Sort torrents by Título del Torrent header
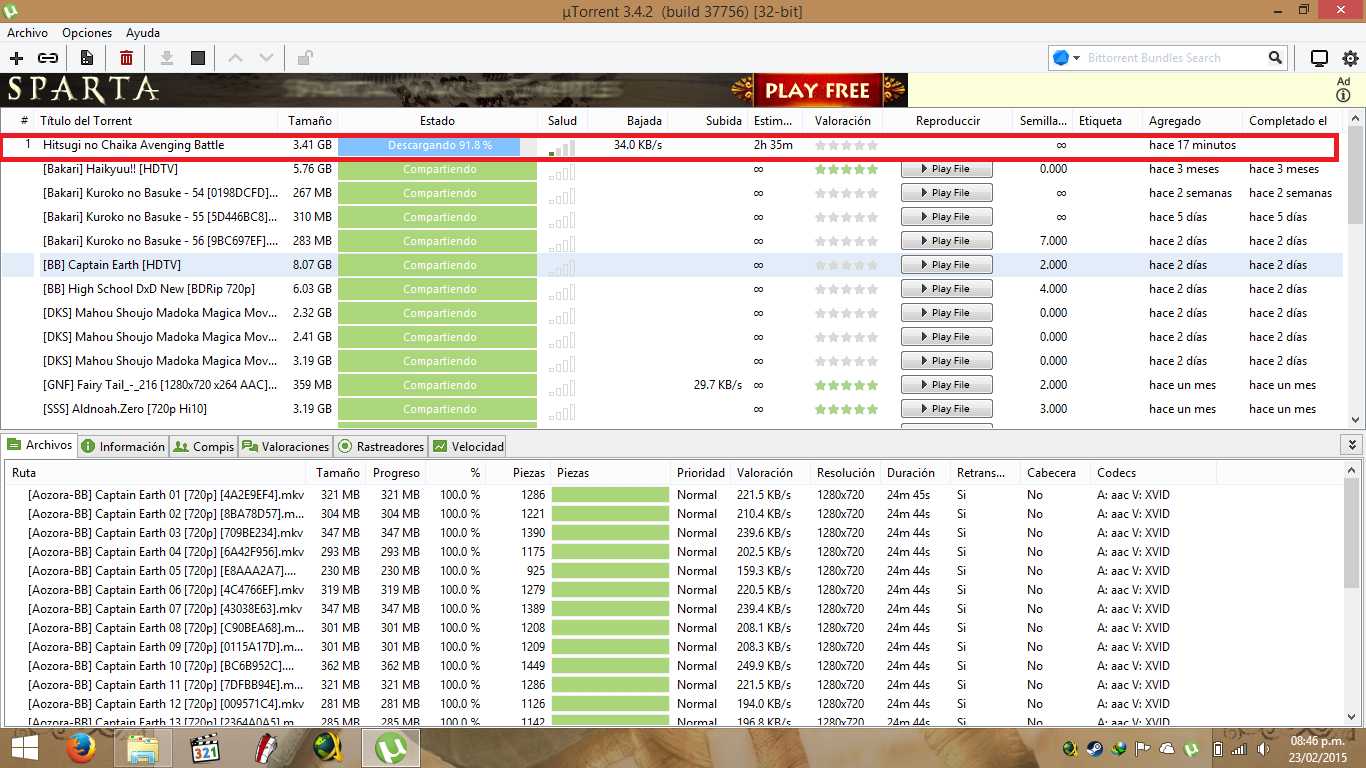Screen dimensions: 1366x768 point(156,121)
